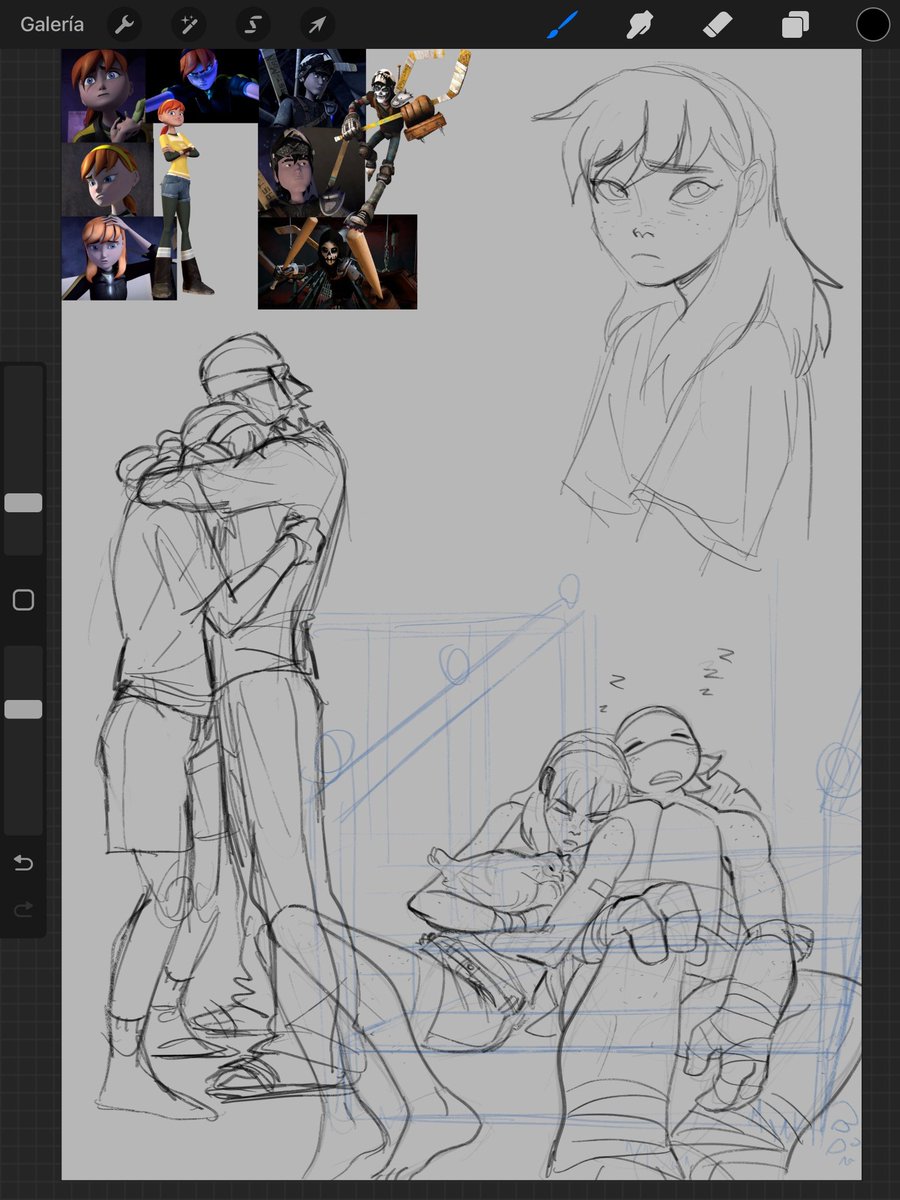This screenshot has width=900, height=1200.
Task: Tap the girl with yellow headband reference
Action: pyautogui.click(x=107, y=179)
